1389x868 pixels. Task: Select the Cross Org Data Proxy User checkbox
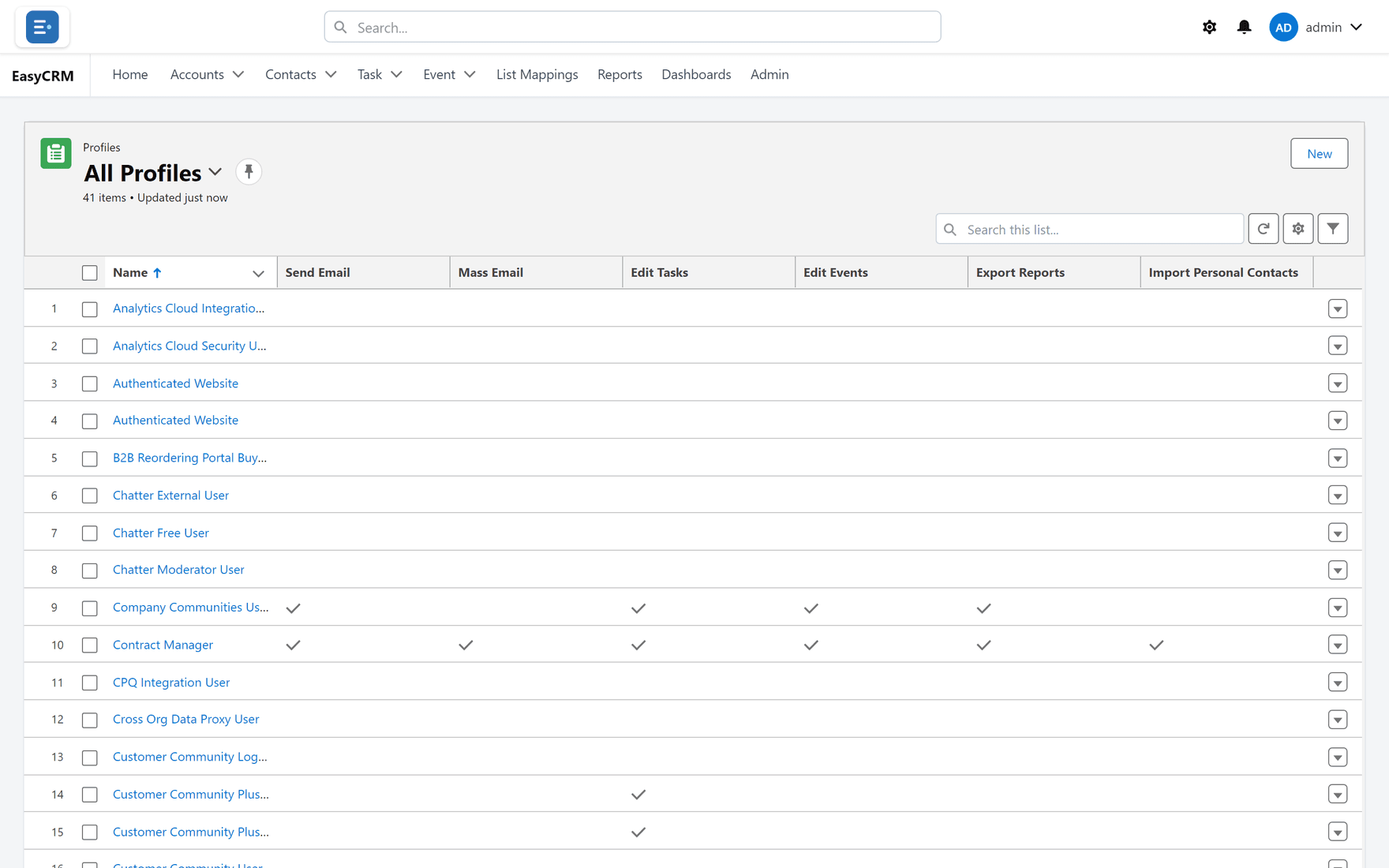tap(90, 720)
